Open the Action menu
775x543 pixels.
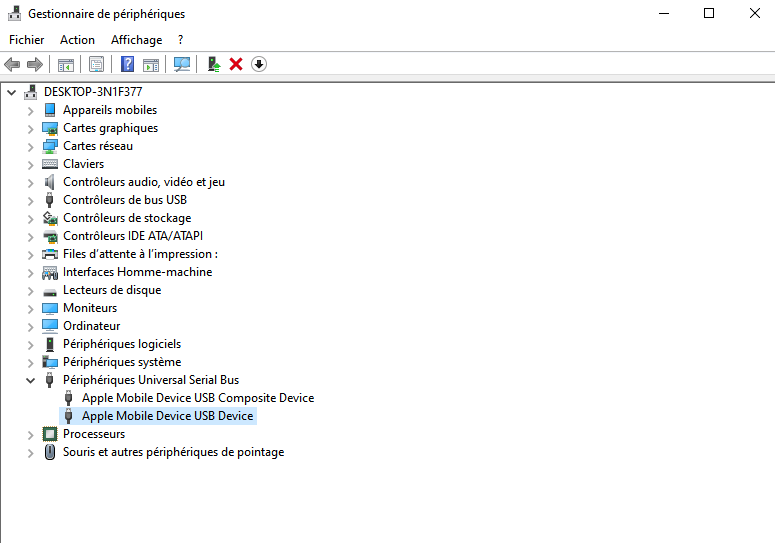click(x=77, y=40)
